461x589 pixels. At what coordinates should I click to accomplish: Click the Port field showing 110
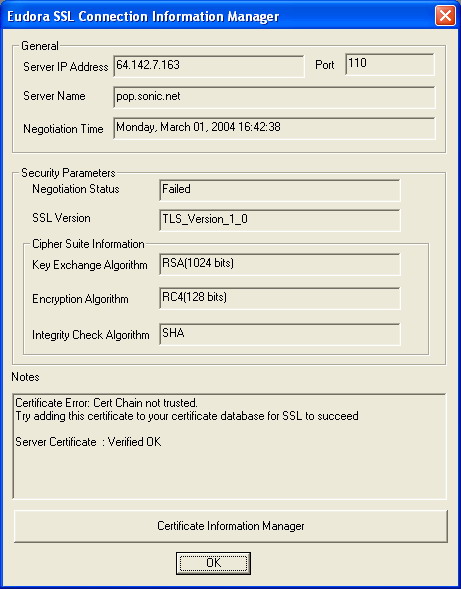pyautogui.click(x=390, y=64)
